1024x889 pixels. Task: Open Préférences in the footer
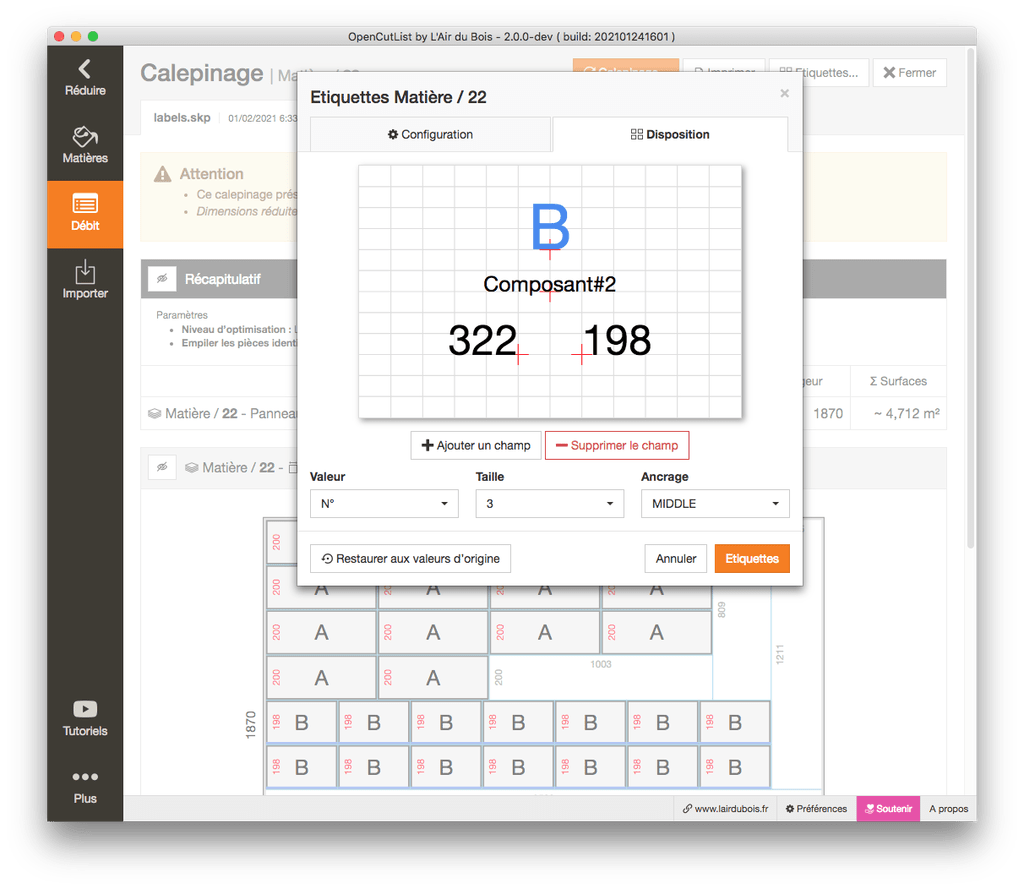click(x=816, y=809)
